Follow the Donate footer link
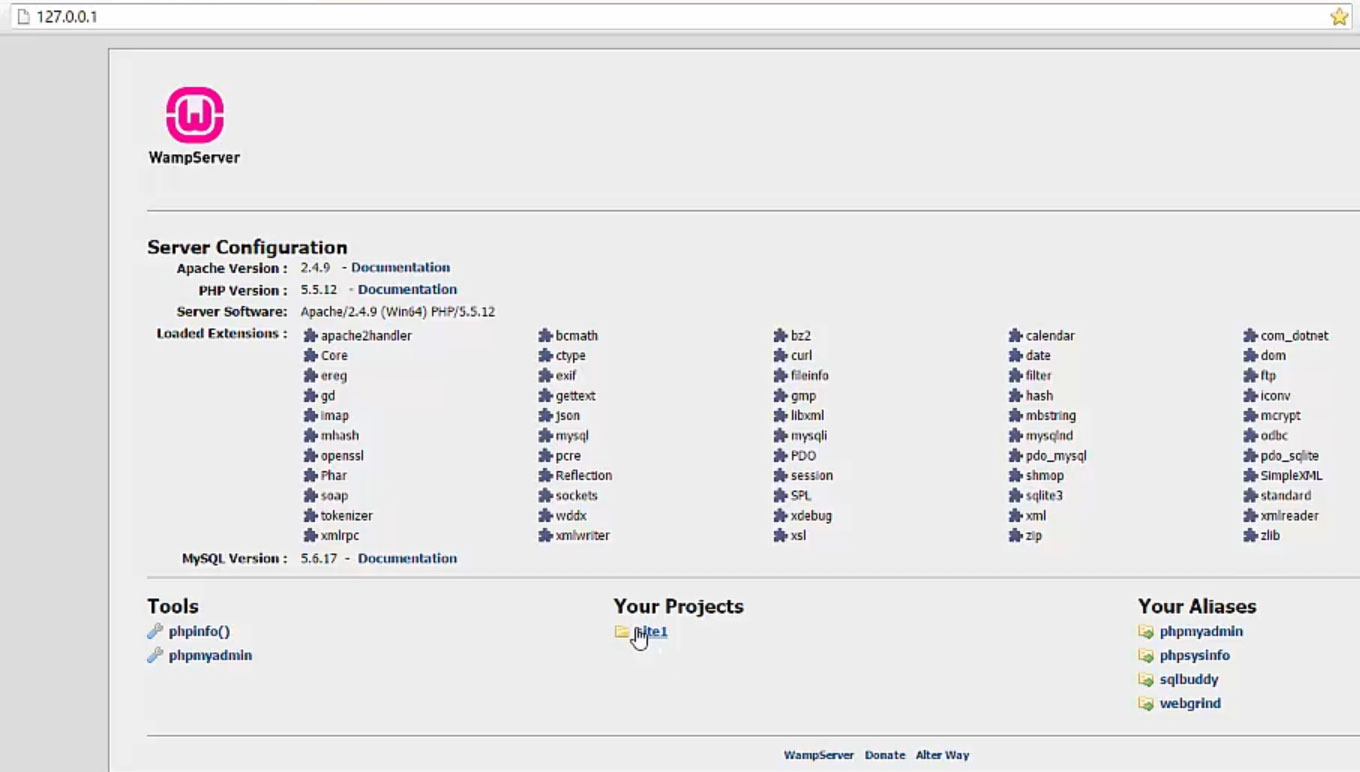 (885, 755)
